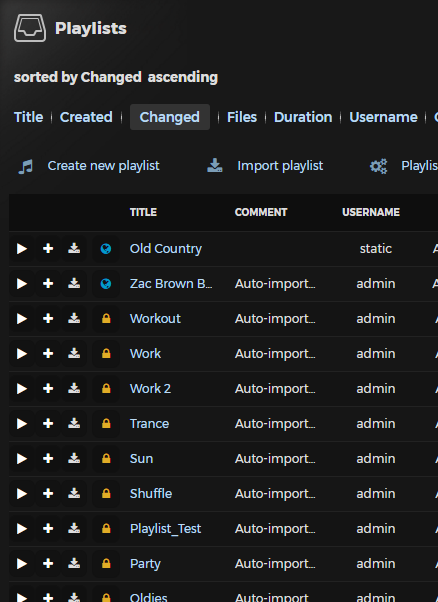Add Work 2 to the queue
Viewport: 438px width, 602px height.
(x=48, y=389)
